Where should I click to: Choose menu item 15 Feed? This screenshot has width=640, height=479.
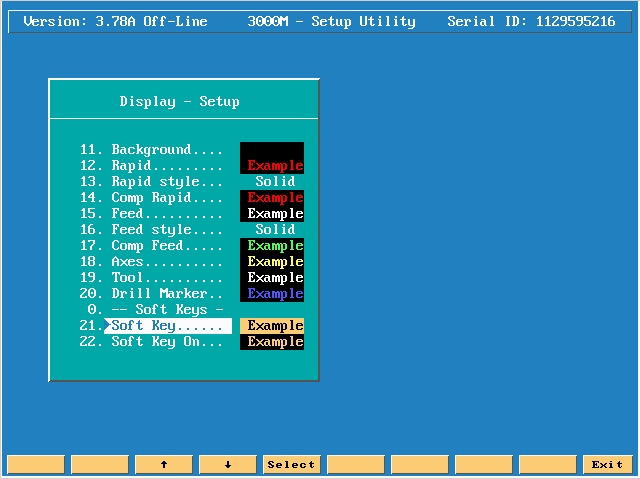click(151, 213)
